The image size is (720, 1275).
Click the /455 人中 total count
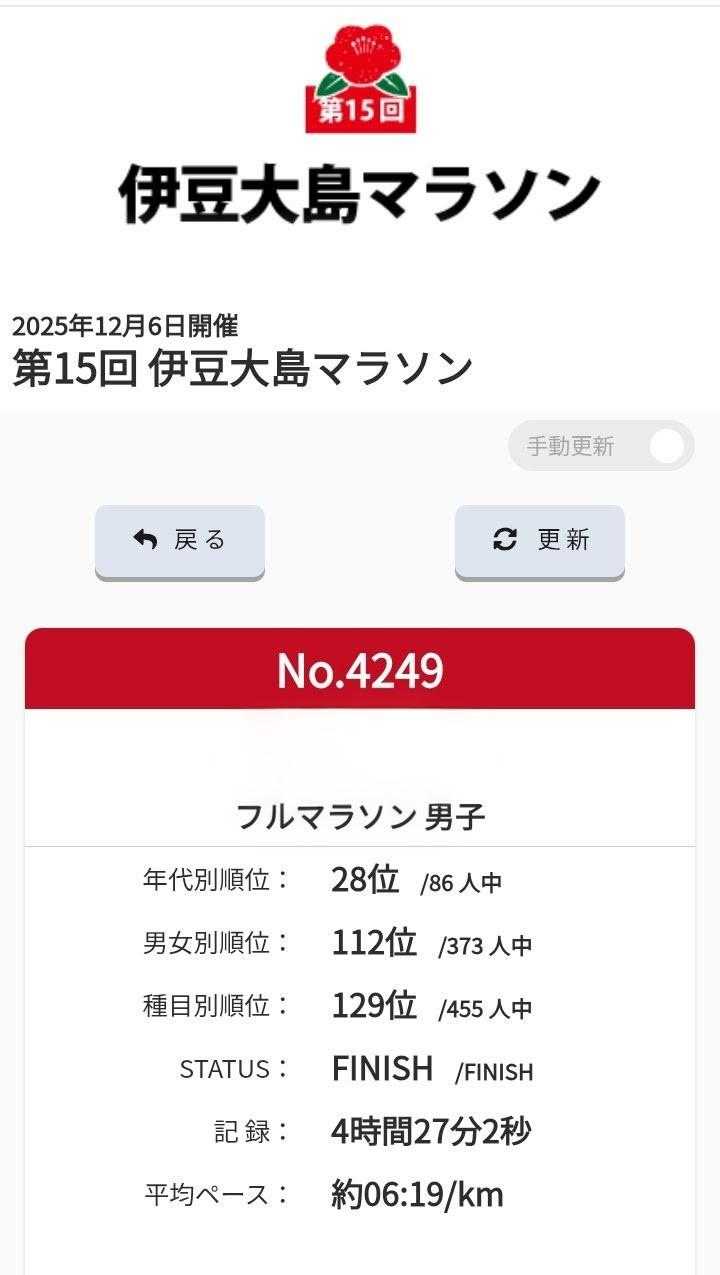[485, 1009]
